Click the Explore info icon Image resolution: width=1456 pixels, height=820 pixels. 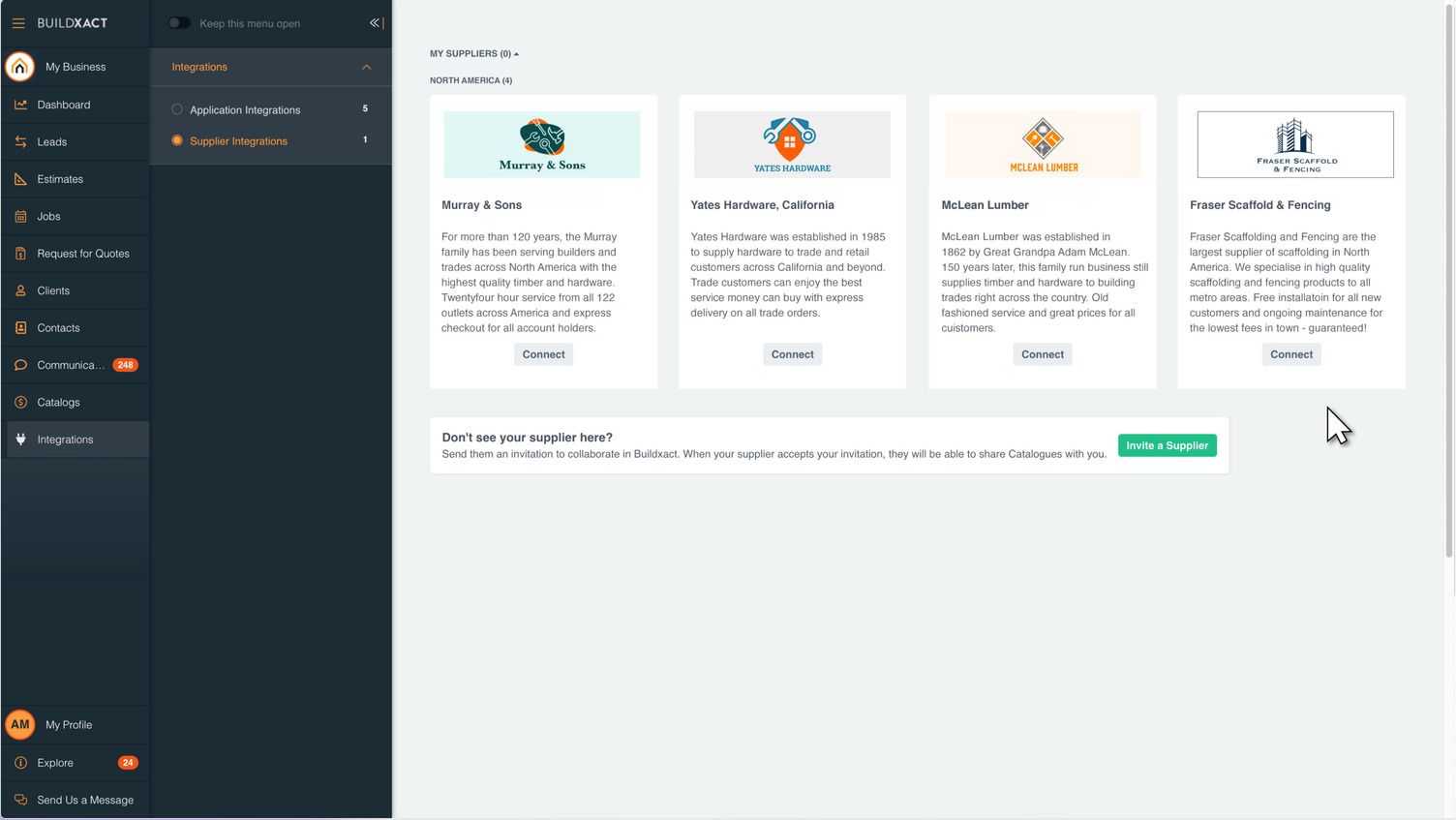click(20, 763)
